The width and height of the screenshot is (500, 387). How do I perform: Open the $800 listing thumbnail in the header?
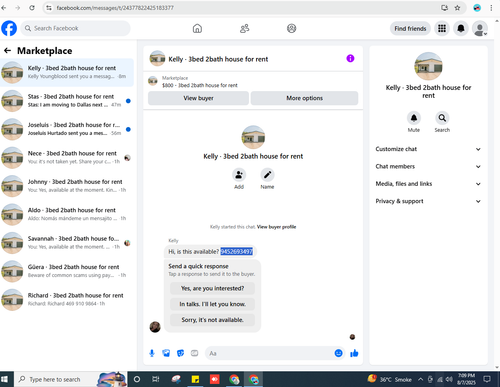pos(153,81)
